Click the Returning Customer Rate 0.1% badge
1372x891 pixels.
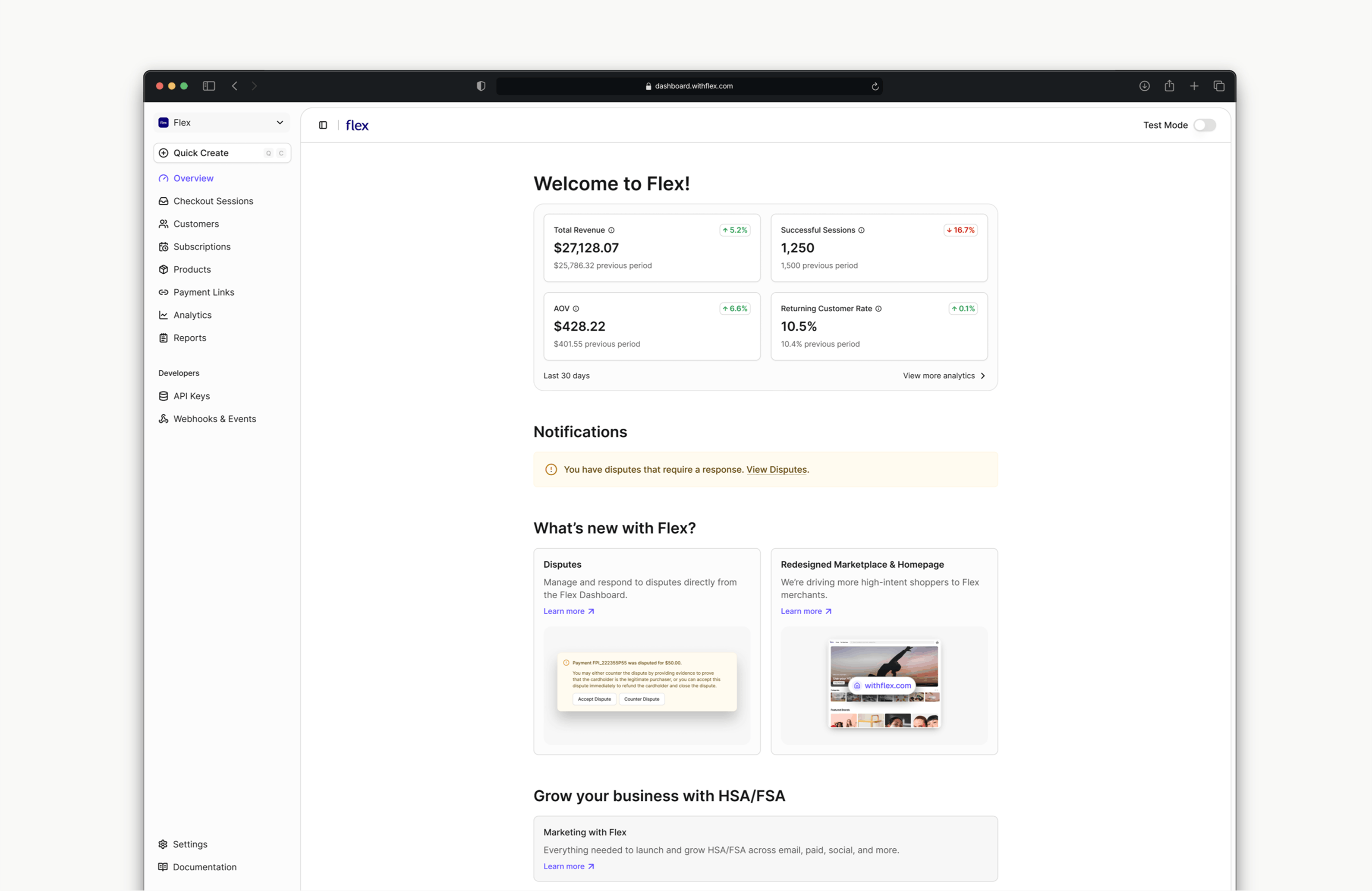point(963,309)
